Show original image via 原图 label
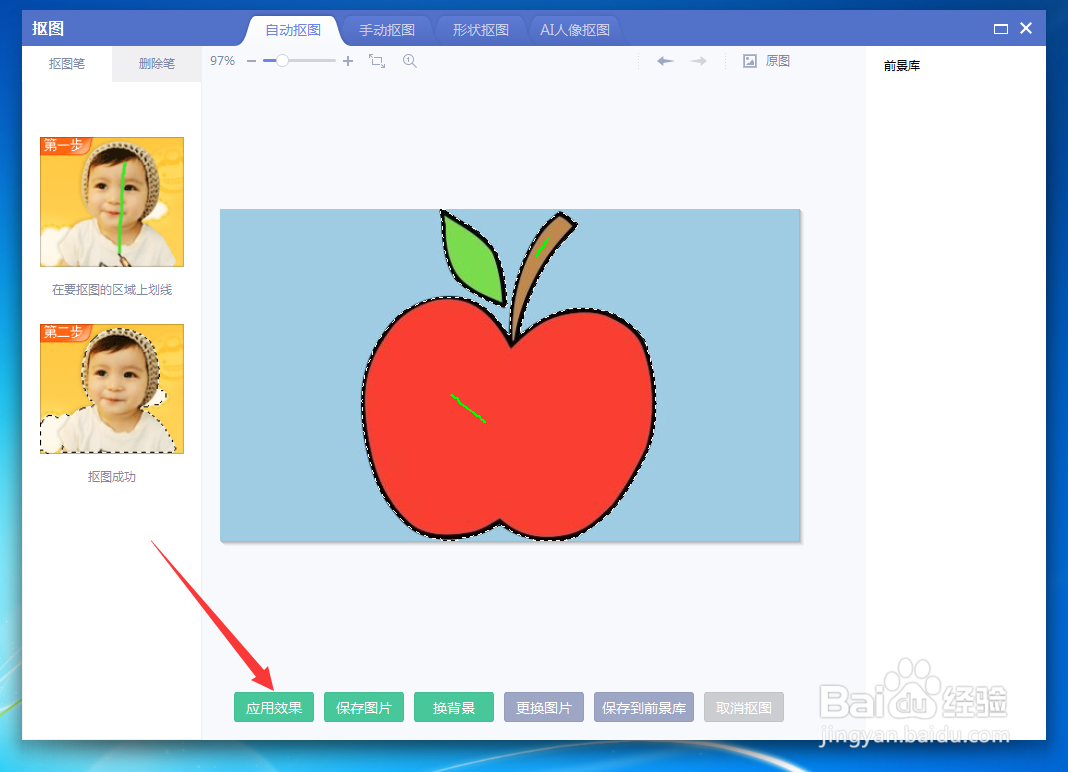 pyautogui.click(x=777, y=61)
